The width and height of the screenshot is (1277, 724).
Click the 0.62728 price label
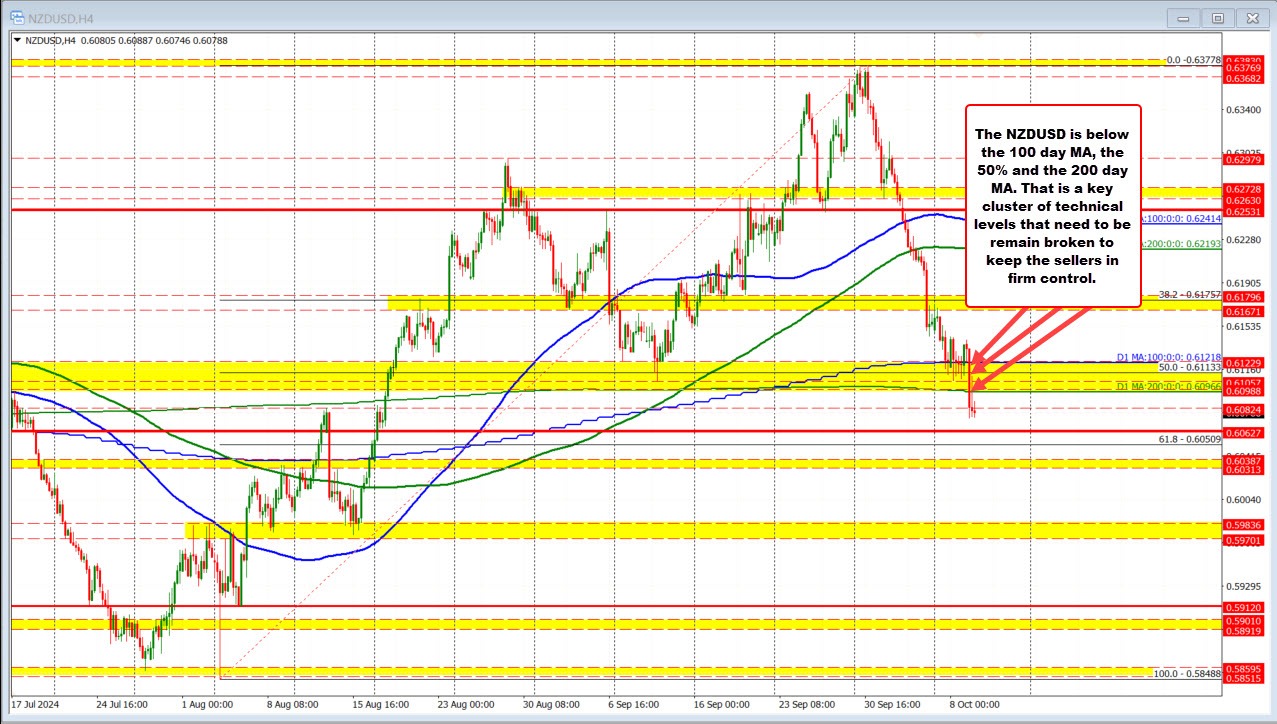[1243, 189]
